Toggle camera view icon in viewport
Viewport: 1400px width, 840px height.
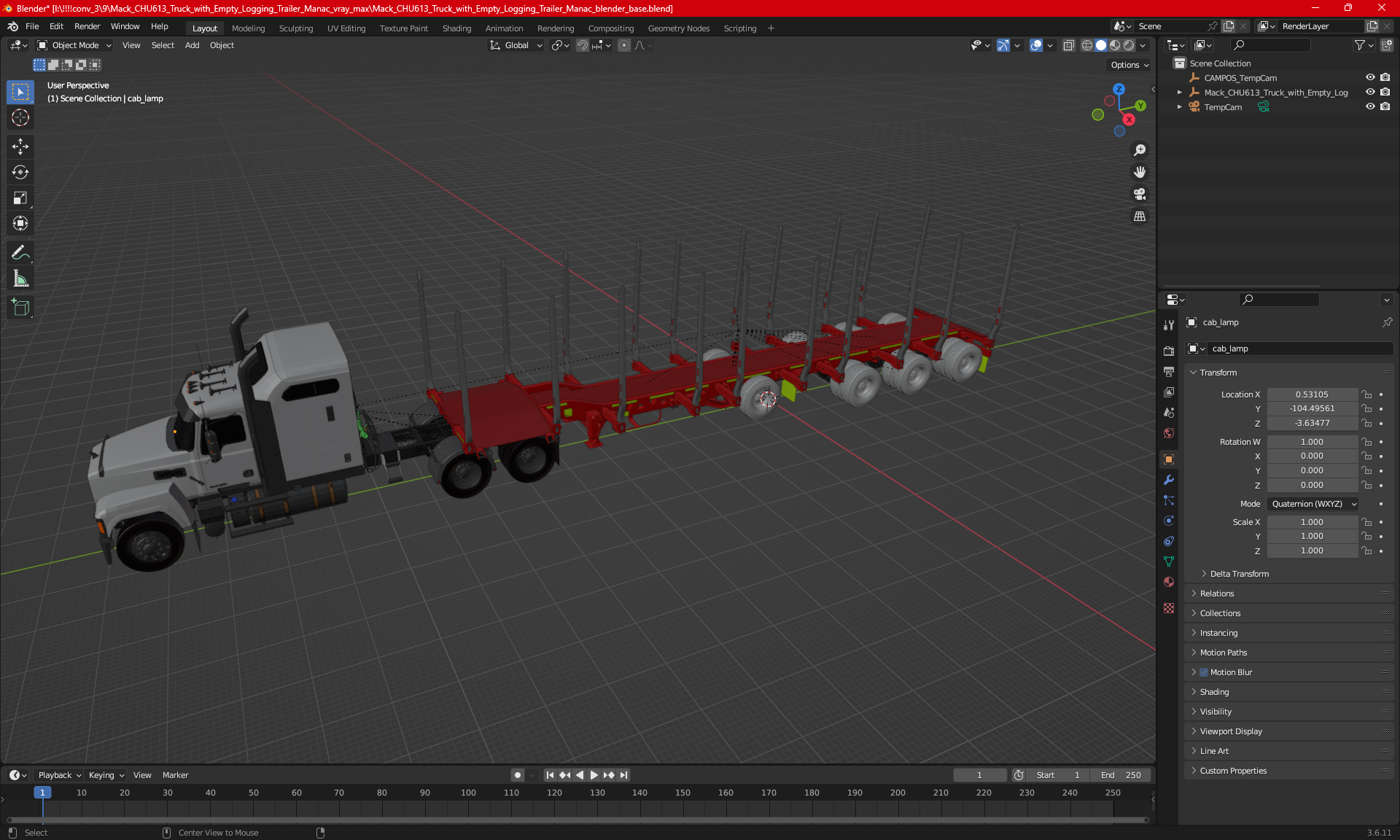[1140, 194]
